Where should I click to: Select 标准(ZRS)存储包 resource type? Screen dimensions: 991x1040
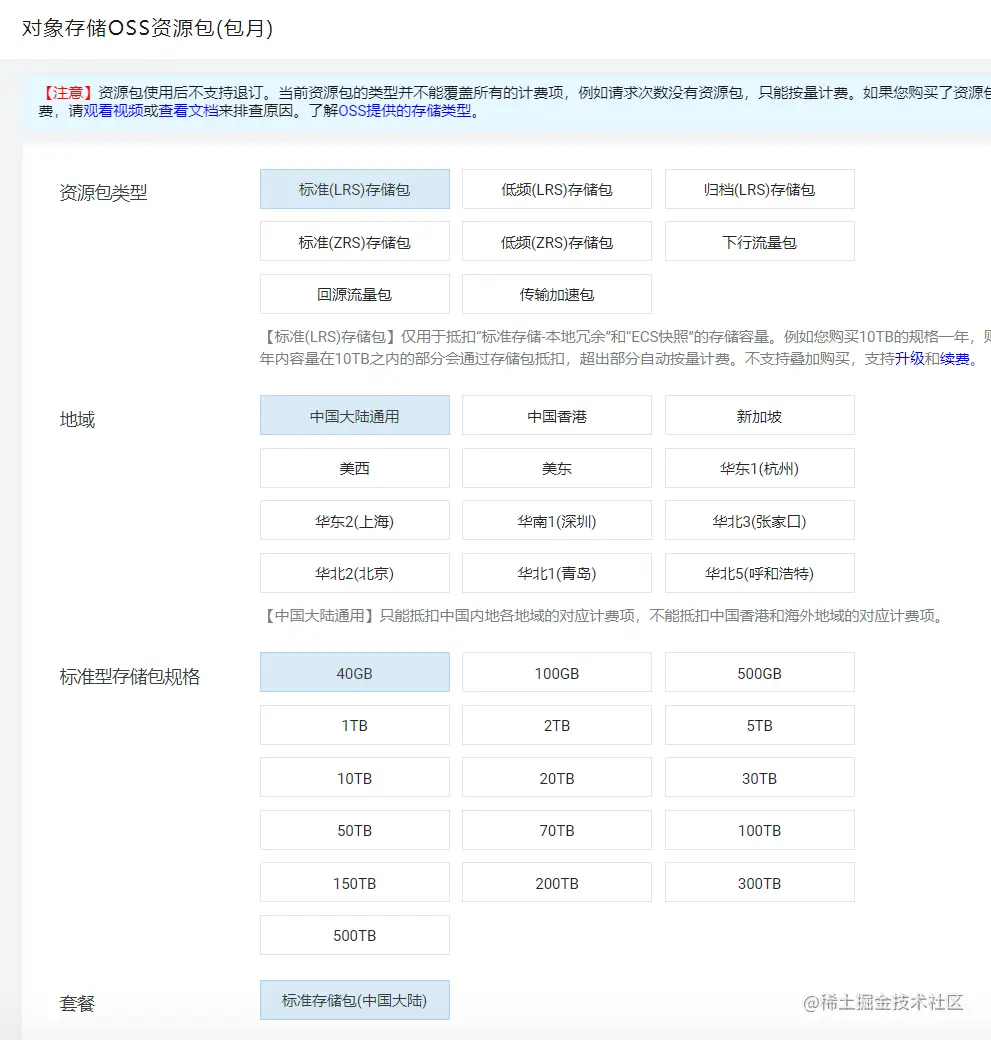click(354, 241)
